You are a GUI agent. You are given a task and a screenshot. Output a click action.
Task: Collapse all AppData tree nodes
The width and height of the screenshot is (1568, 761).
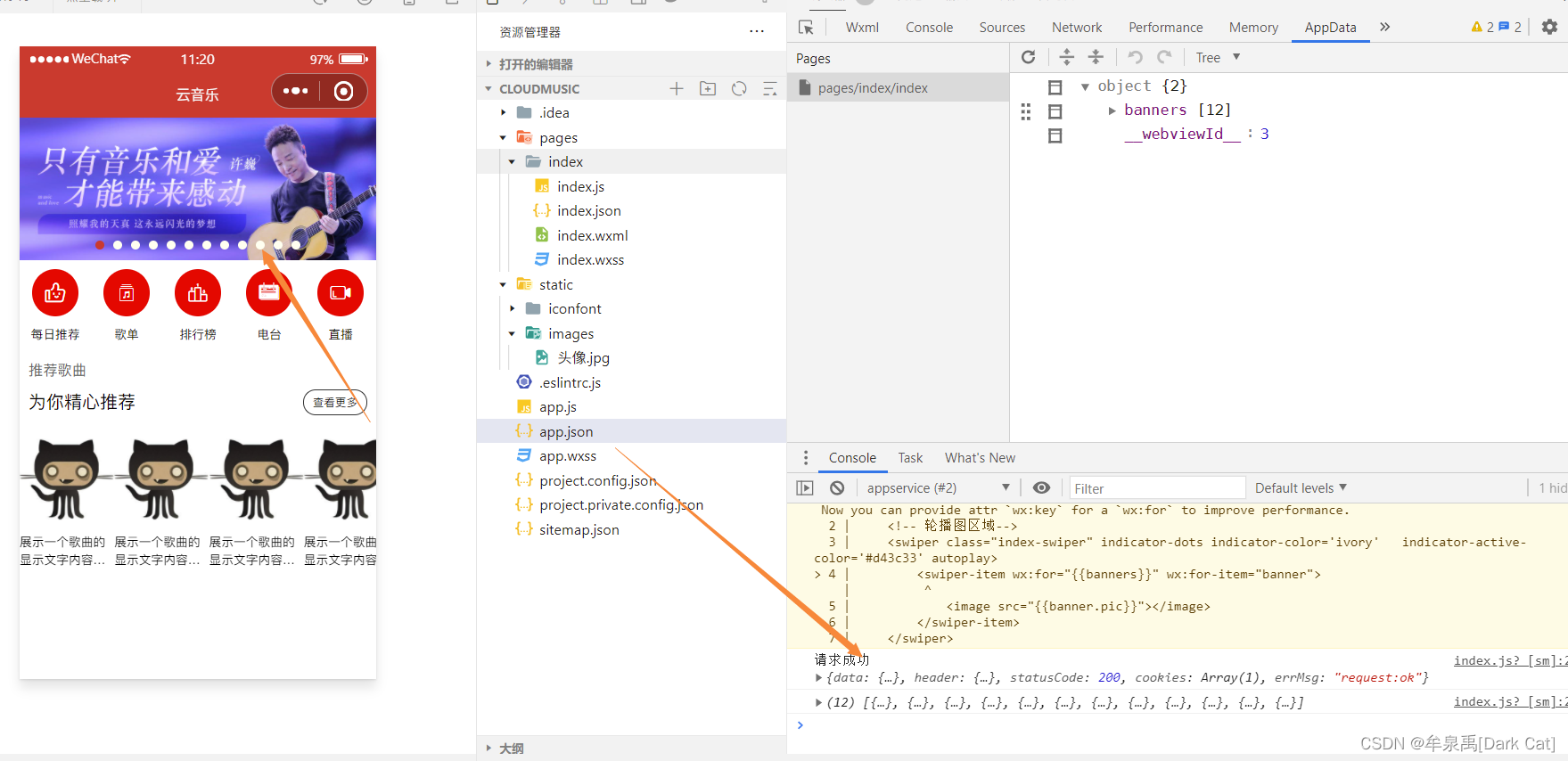pos(1096,57)
